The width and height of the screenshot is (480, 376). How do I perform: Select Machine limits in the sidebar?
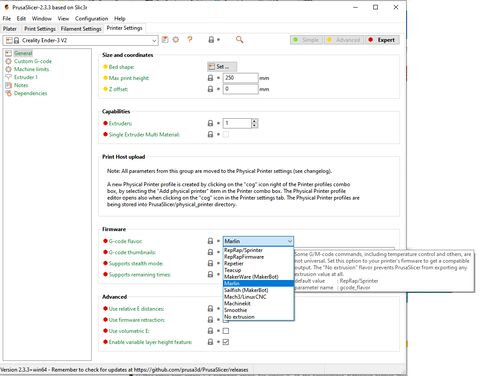[x=31, y=69]
